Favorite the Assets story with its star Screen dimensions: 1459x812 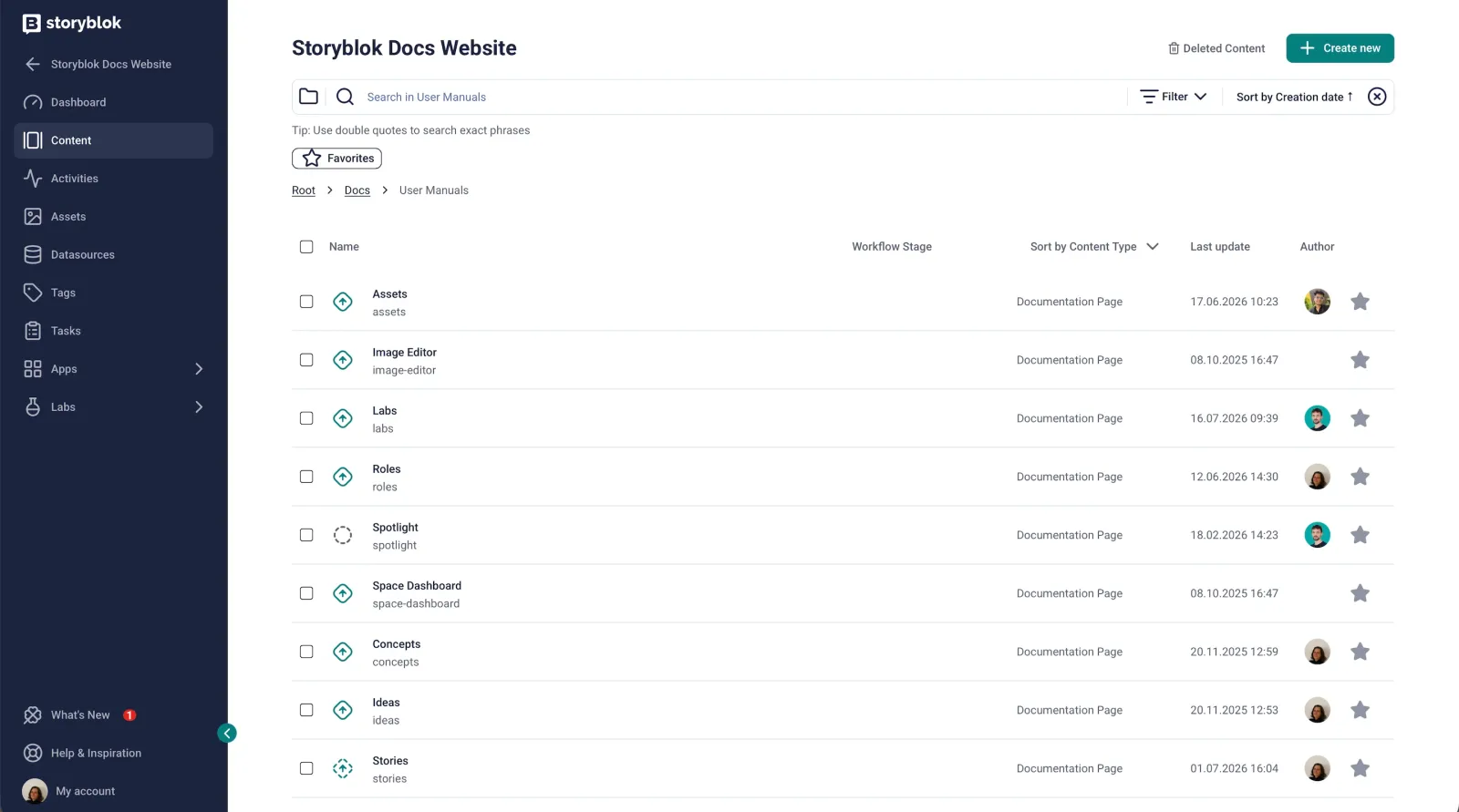[1360, 302]
